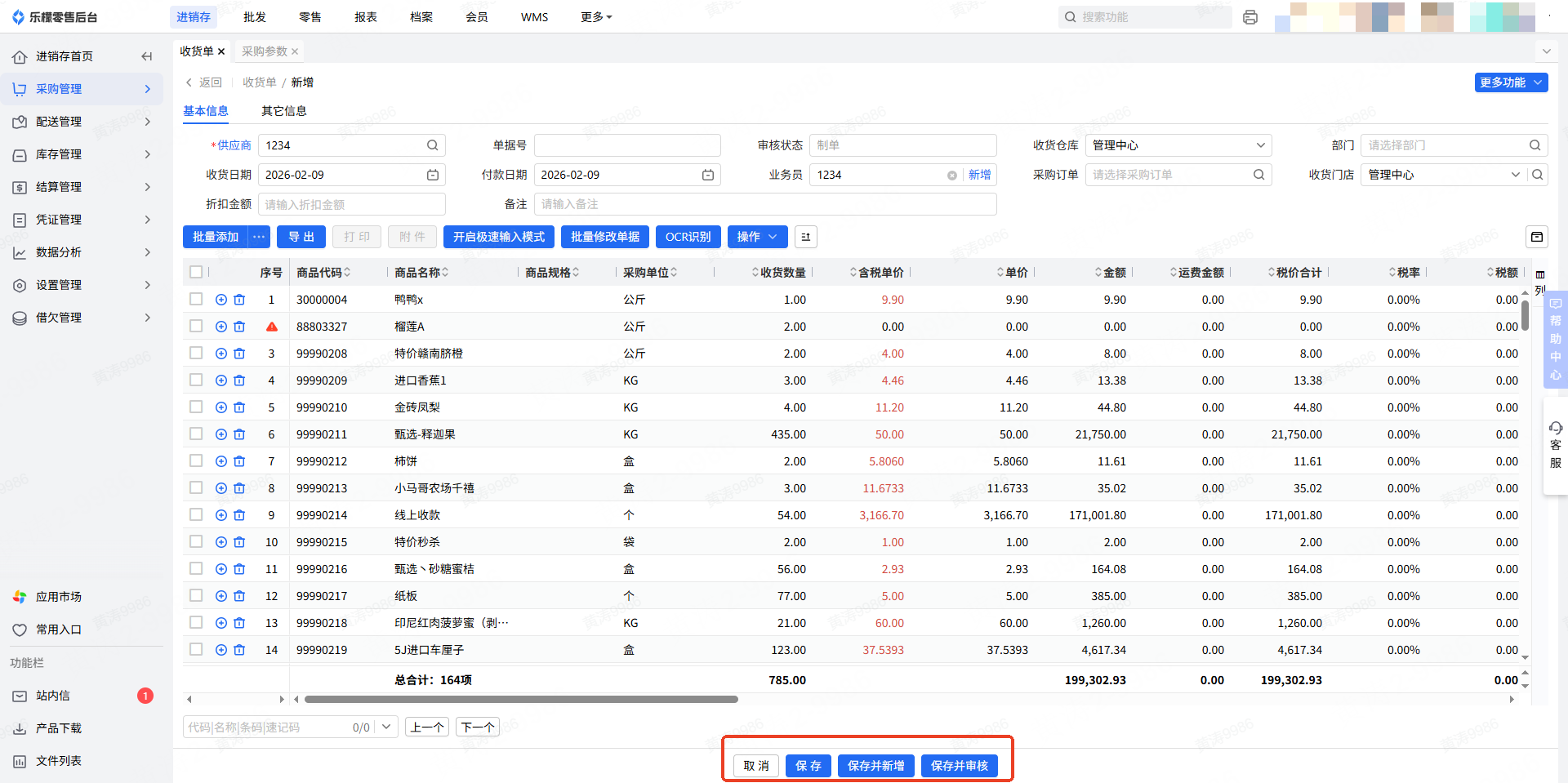Open the 更多功能 dropdown
This screenshot has width=1568, height=783.
pos(1511,82)
